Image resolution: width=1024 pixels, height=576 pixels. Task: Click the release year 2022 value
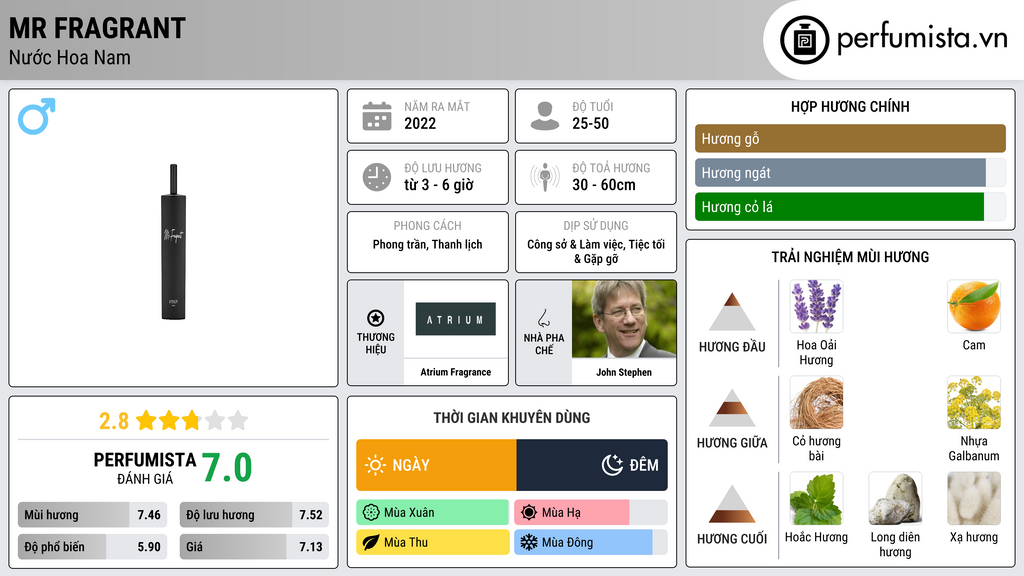pos(420,123)
